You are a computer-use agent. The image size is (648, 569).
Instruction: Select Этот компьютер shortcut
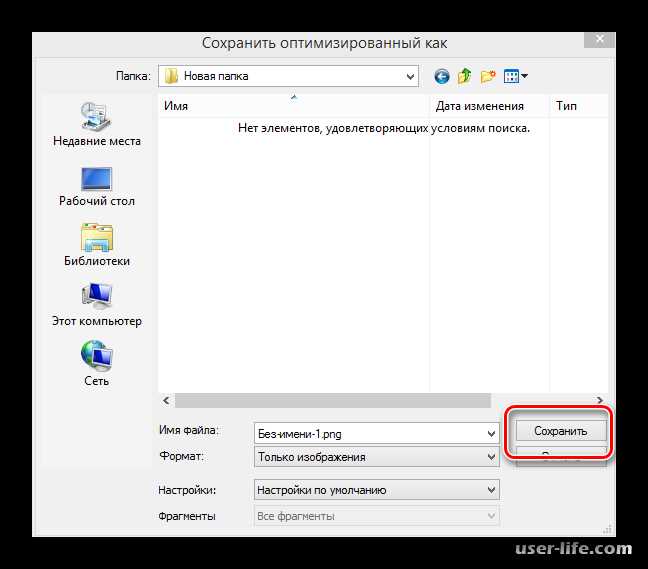pyautogui.click(x=97, y=305)
